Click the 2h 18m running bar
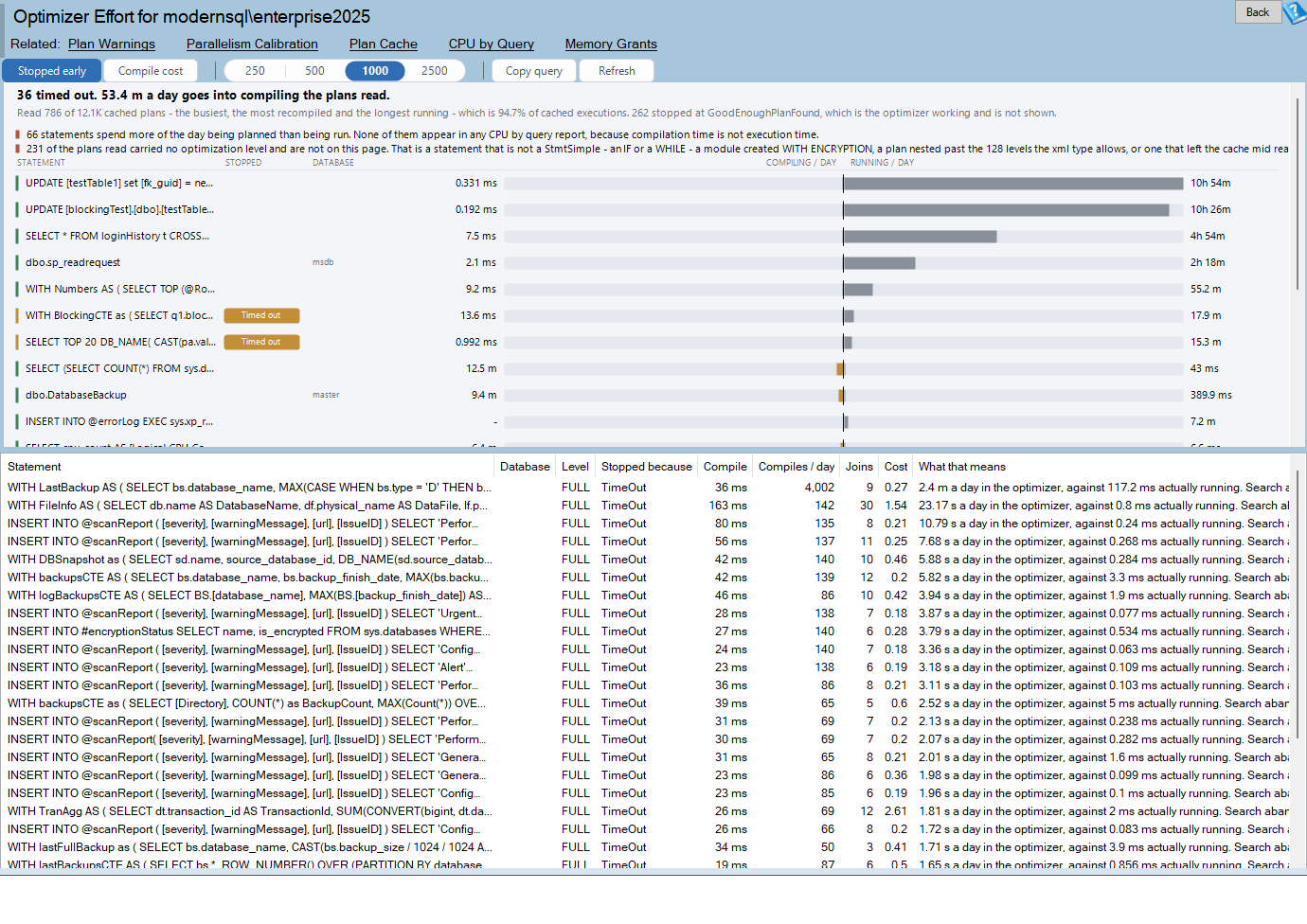The image size is (1307, 924). (879, 262)
